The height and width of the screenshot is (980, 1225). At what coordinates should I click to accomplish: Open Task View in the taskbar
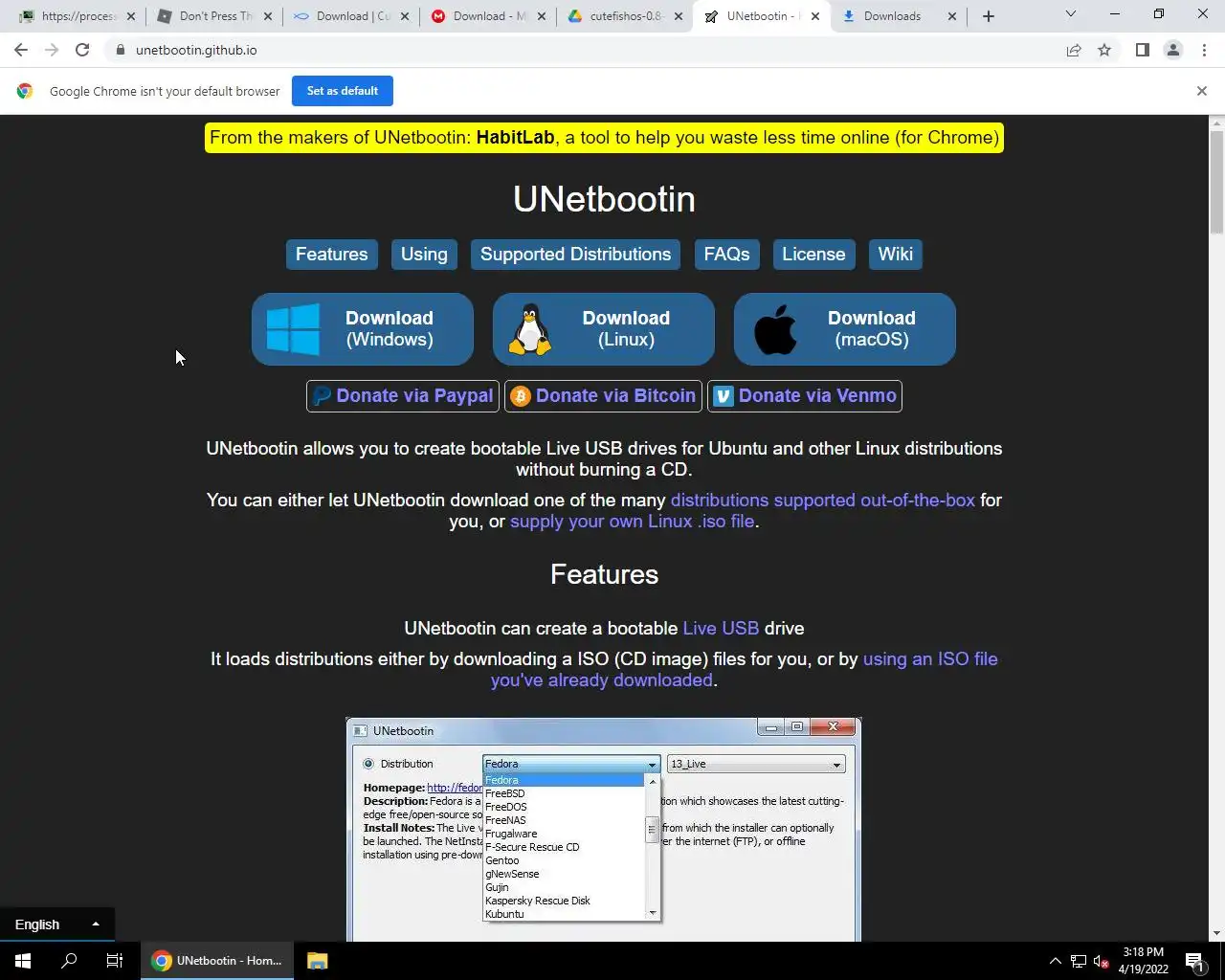[x=115, y=961]
